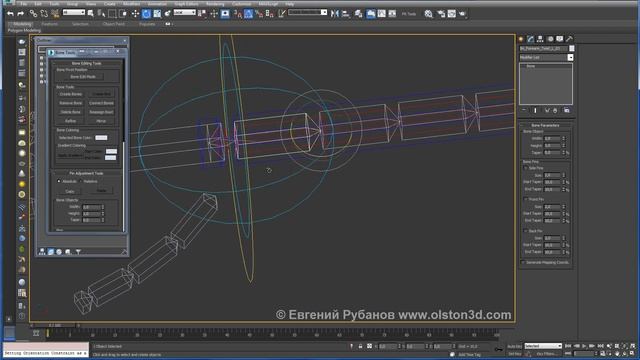Screen dimensions: 640x360
Task: Activate the Select and Scale tool
Action: (x=157, y=14)
